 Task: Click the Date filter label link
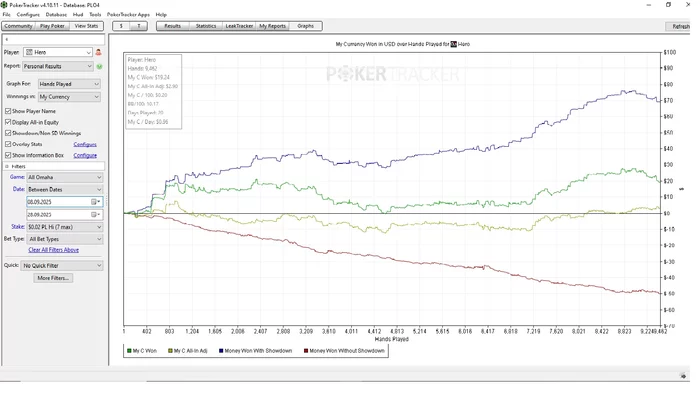18,189
